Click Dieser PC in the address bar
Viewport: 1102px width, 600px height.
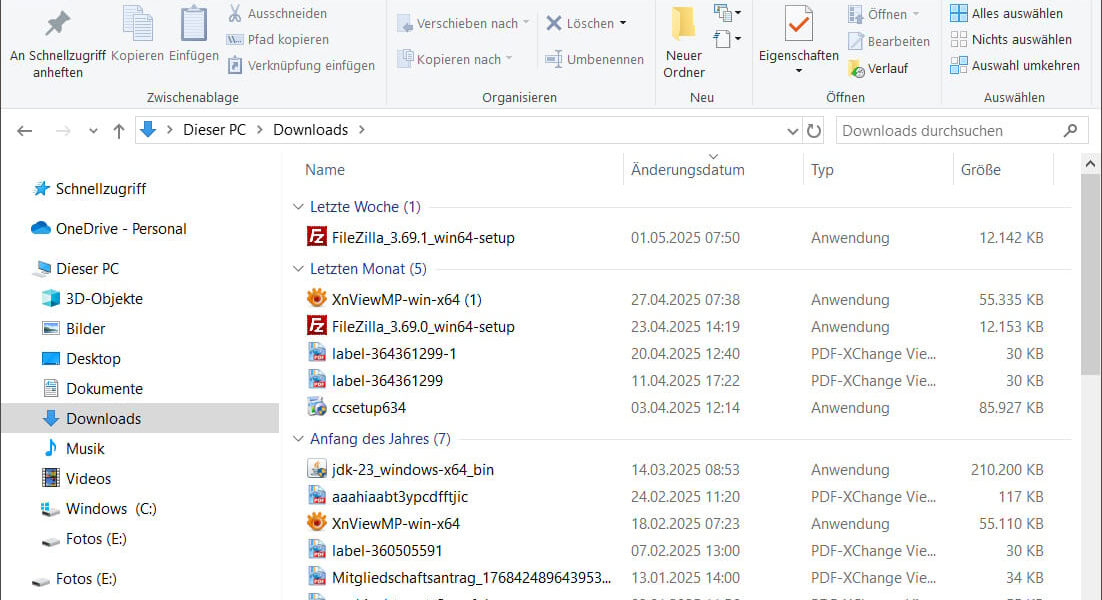(x=214, y=130)
